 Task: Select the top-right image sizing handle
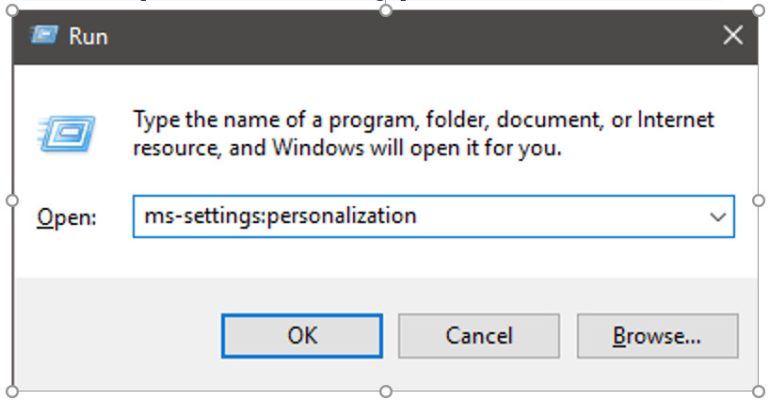pos(758,10)
